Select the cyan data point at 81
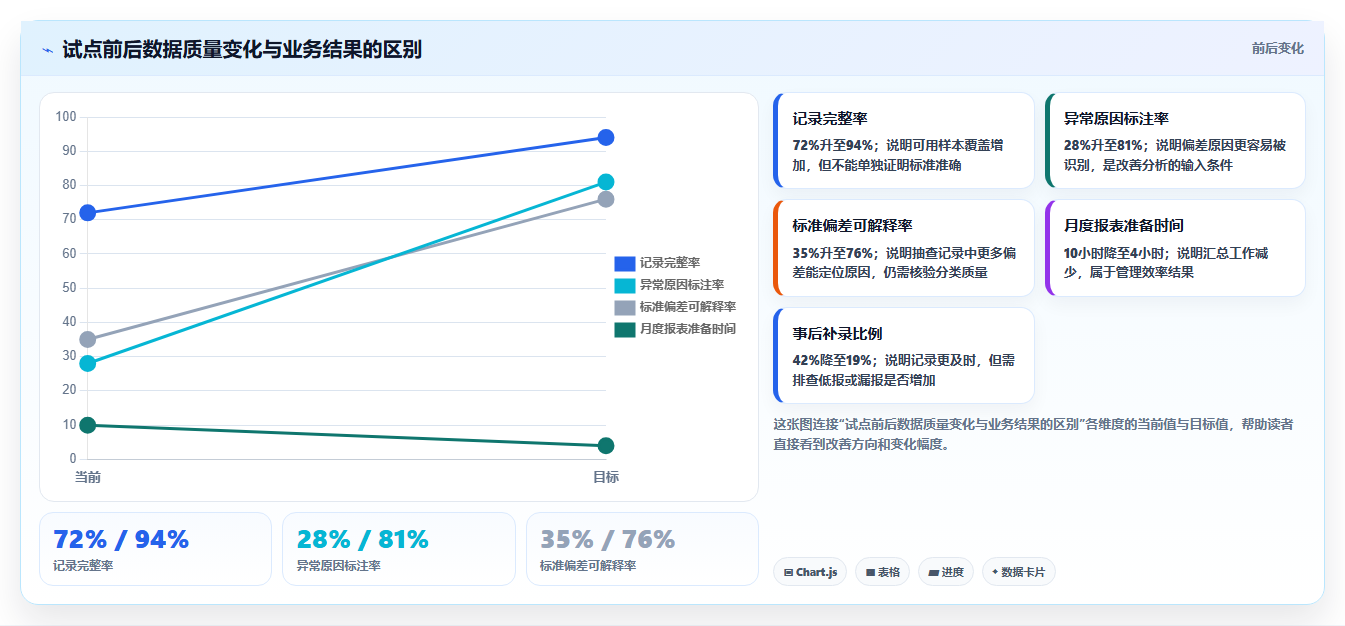Viewport: 1345px width, 626px height. (x=606, y=182)
